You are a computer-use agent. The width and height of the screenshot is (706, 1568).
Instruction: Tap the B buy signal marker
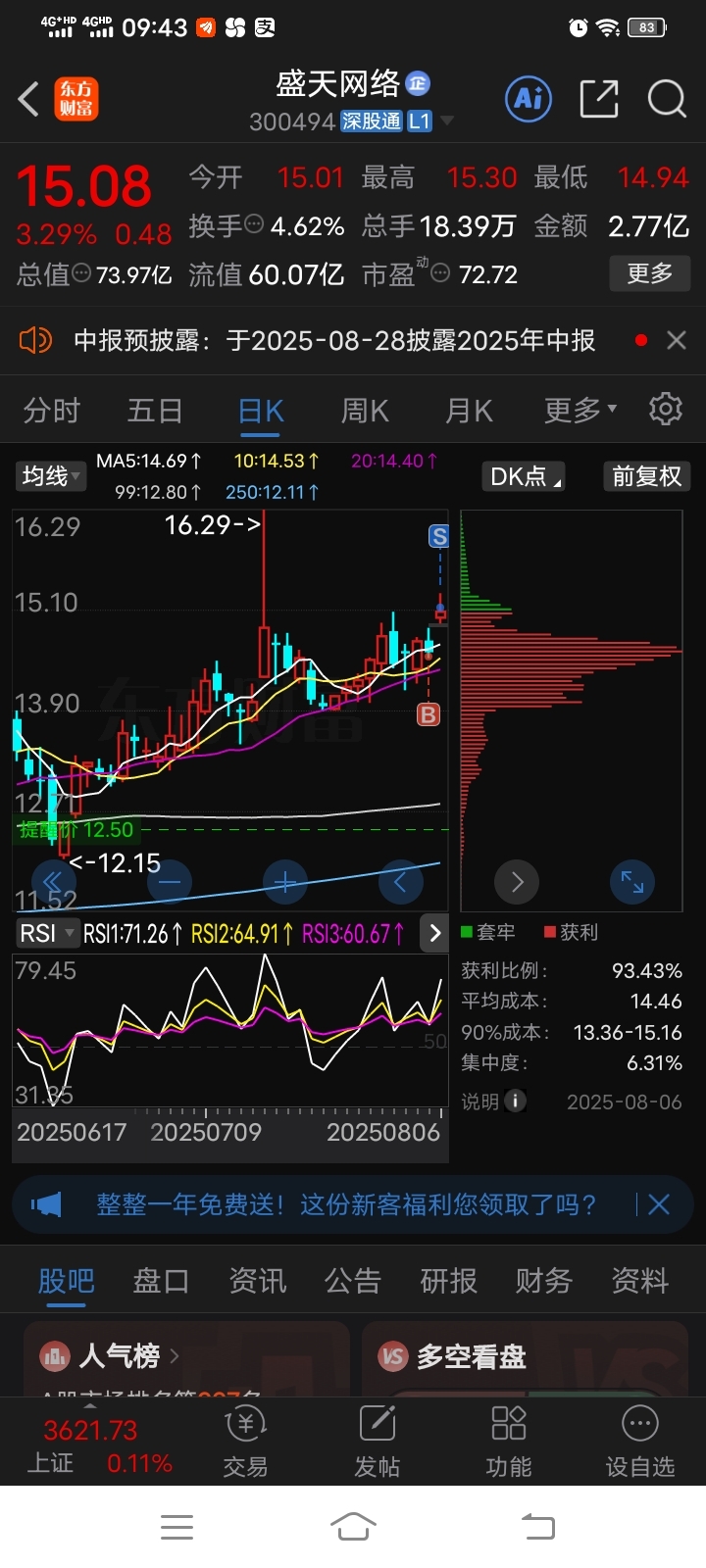tap(429, 714)
